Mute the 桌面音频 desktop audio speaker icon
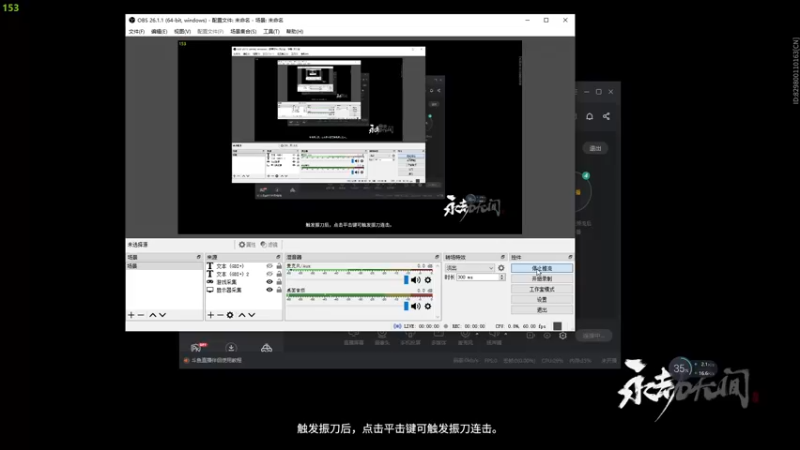The height and width of the screenshot is (450, 800). (x=416, y=306)
